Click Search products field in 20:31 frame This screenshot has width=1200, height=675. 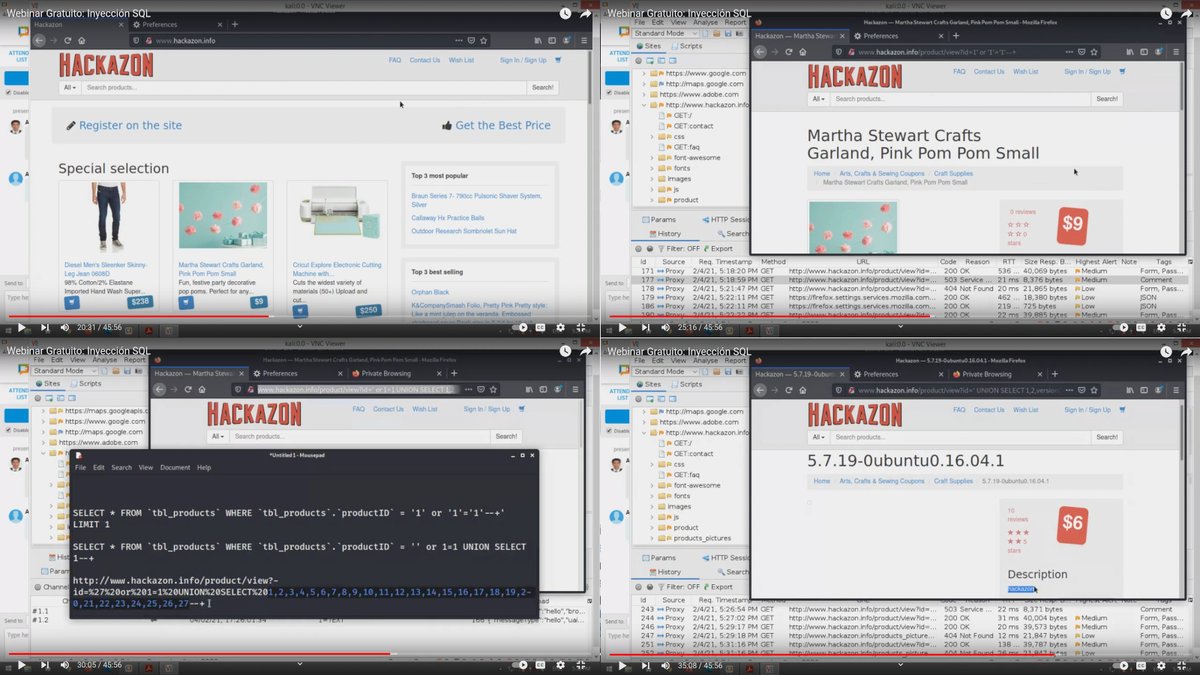pyautogui.click(x=303, y=87)
